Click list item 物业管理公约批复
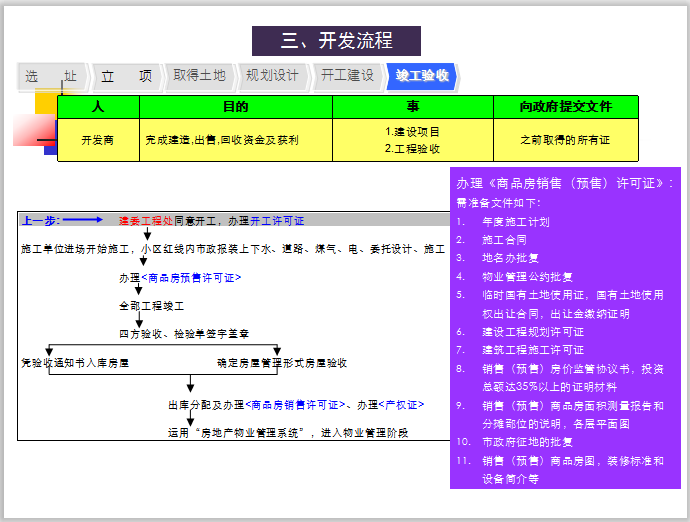The width and height of the screenshot is (690, 522). point(527,277)
